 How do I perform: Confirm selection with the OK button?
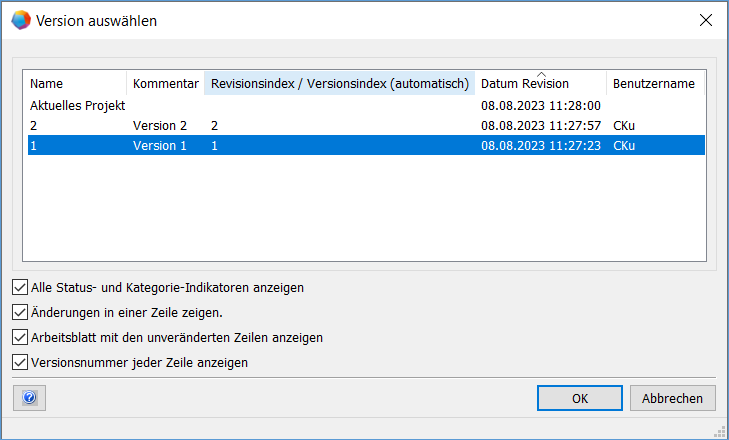click(579, 398)
